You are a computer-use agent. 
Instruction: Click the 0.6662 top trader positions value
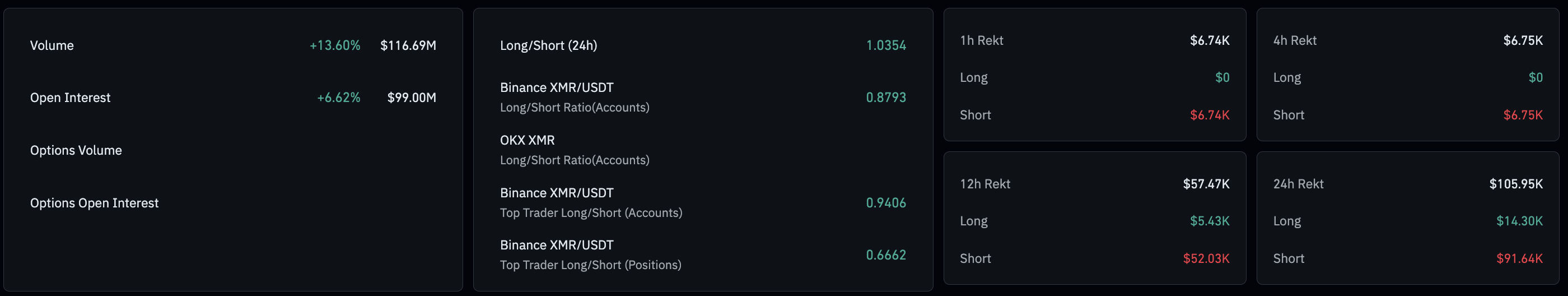click(x=886, y=255)
